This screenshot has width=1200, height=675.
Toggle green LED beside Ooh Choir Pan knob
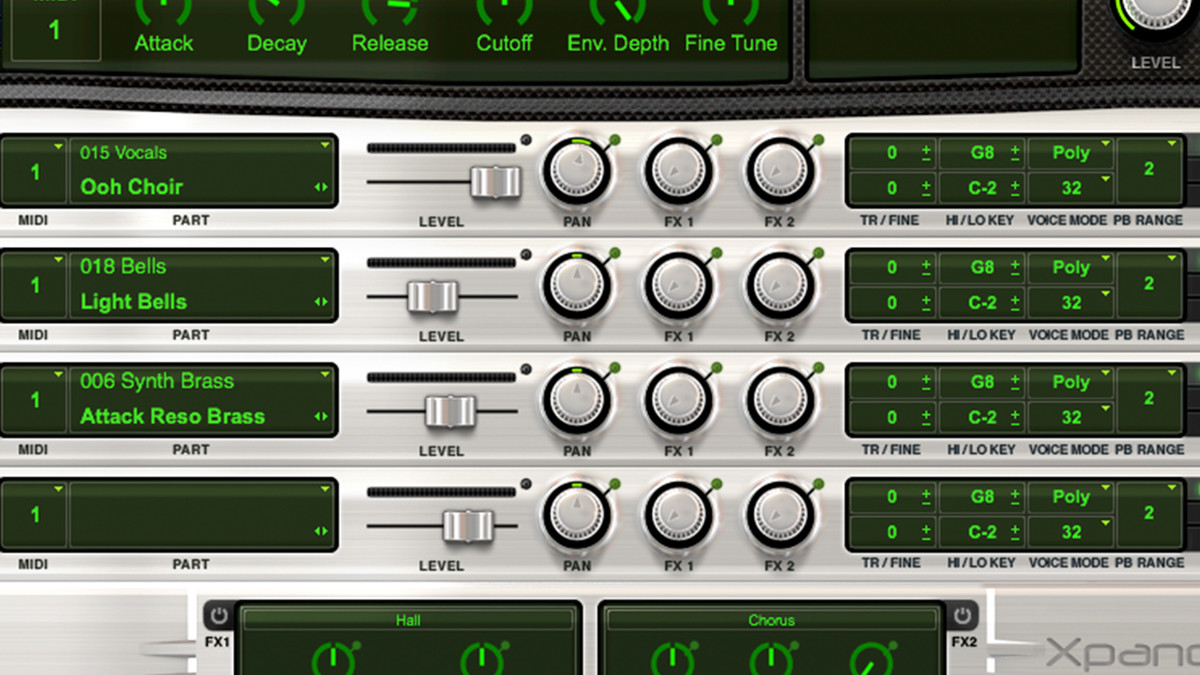(x=615, y=140)
